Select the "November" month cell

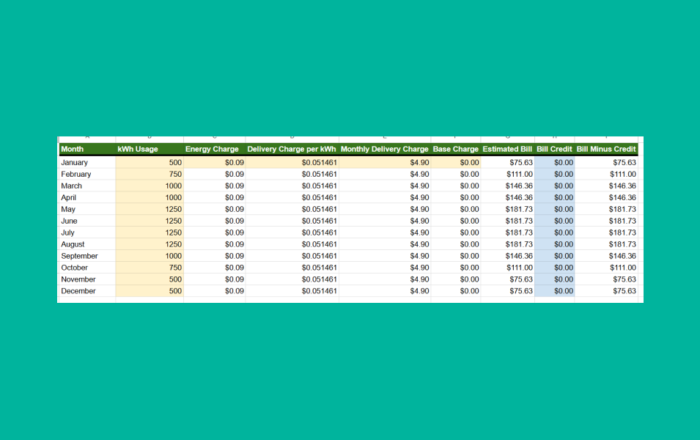pyautogui.click(x=87, y=279)
